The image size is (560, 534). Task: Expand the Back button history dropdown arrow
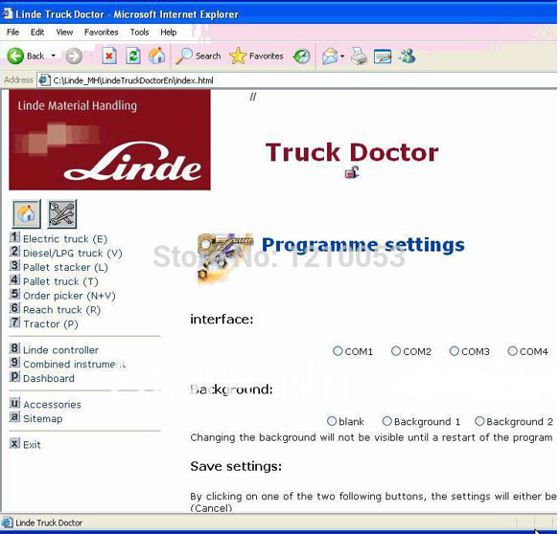coord(54,56)
